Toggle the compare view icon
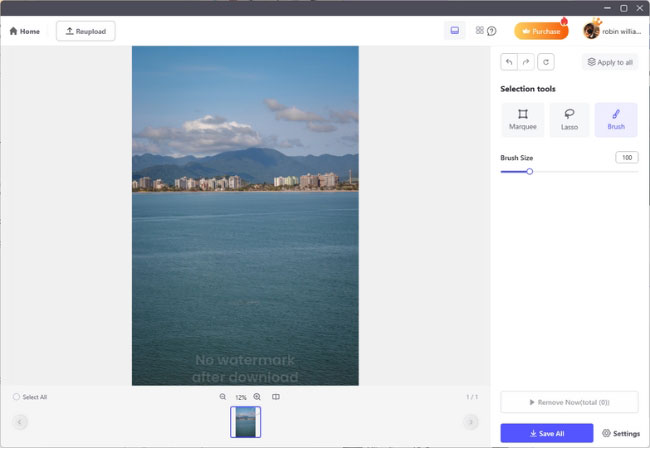This screenshot has height=450, width=650. pos(276,397)
